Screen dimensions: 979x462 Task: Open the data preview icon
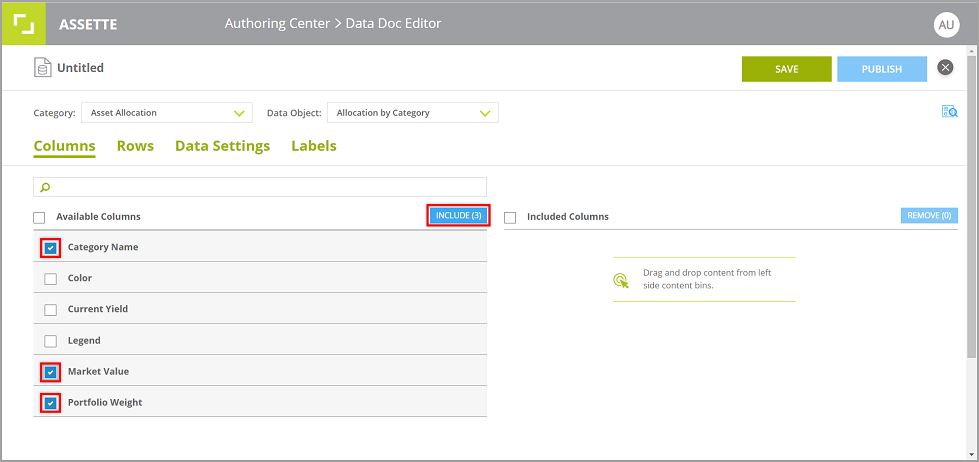pyautogui.click(x=950, y=112)
